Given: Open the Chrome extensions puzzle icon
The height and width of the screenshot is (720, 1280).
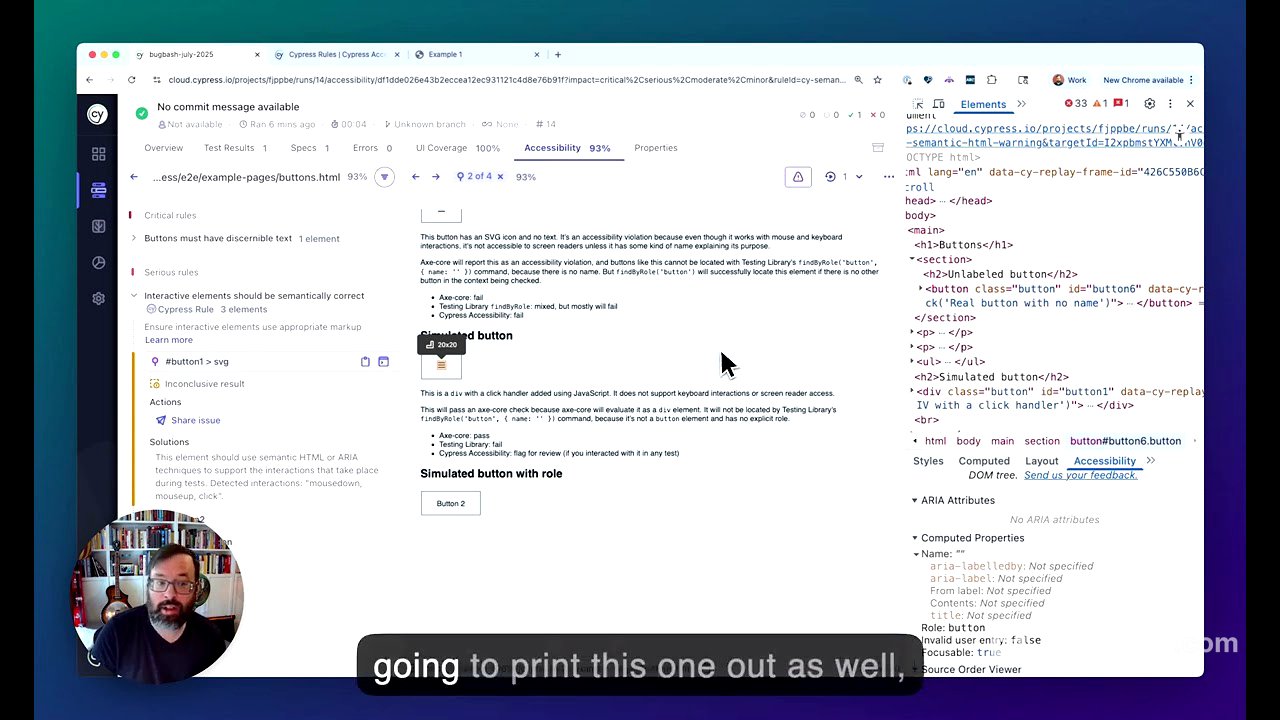Looking at the screenshot, I should click(991, 80).
